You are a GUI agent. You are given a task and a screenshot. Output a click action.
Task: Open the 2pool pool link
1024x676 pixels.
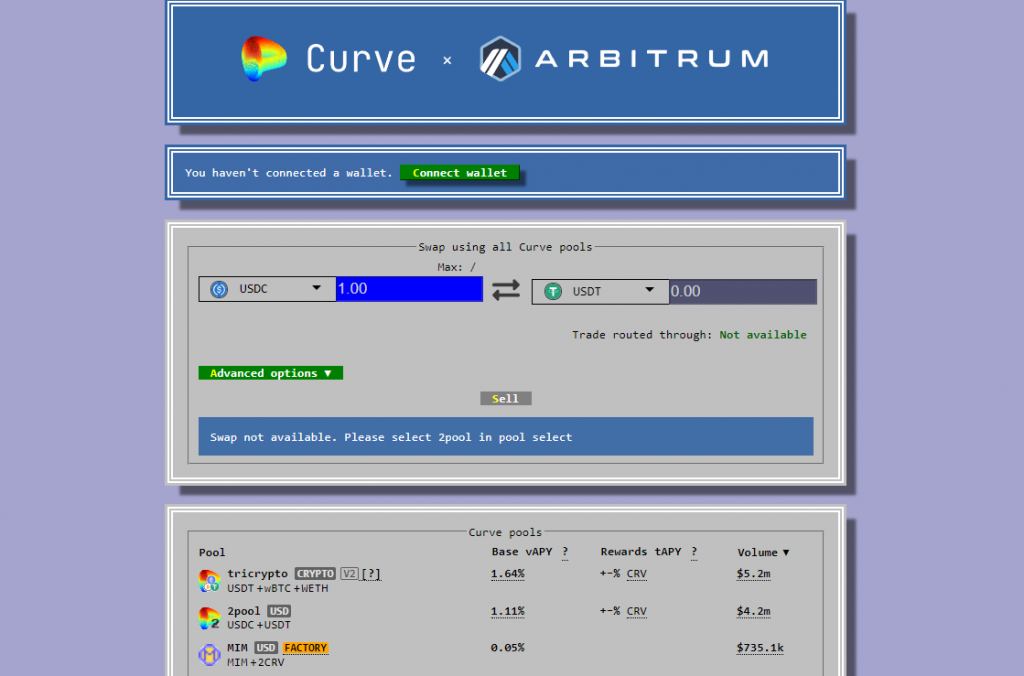[244, 611]
